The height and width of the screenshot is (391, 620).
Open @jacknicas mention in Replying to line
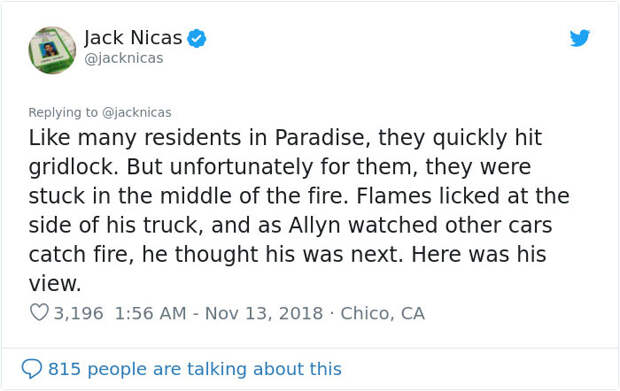click(137, 113)
